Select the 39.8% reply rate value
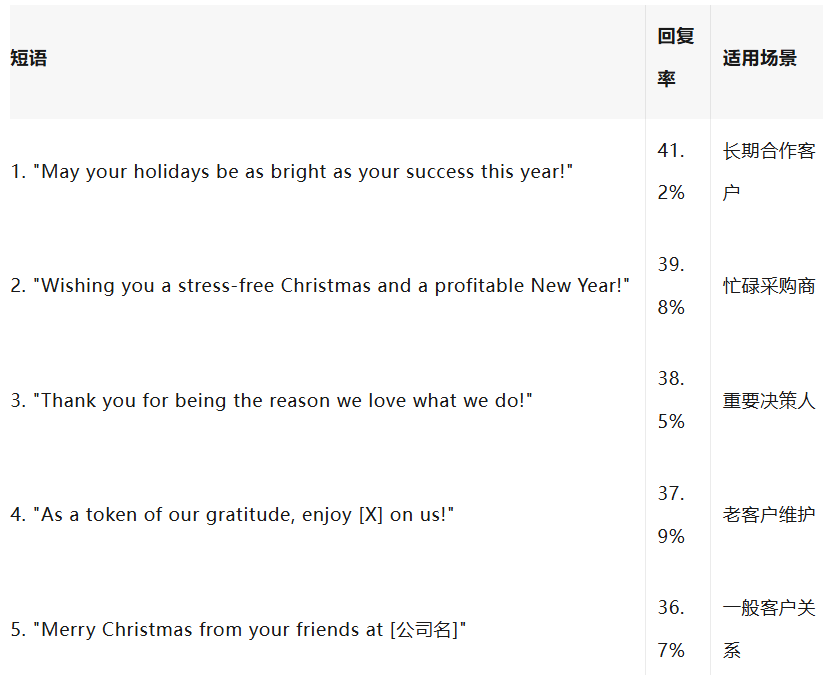 671,286
